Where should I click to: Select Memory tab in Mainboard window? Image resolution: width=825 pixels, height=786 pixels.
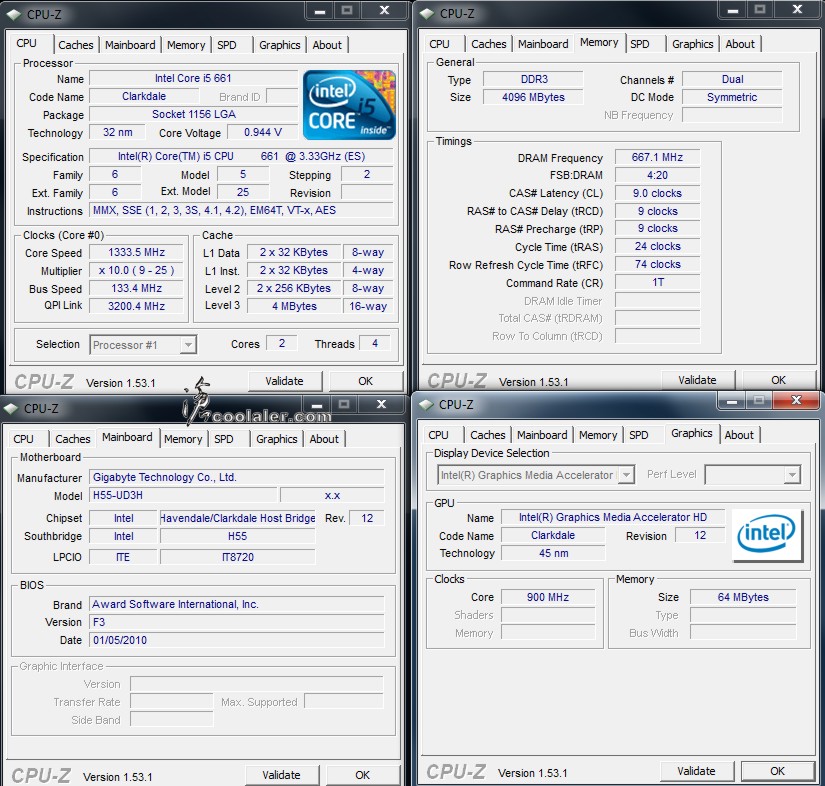[x=183, y=439]
